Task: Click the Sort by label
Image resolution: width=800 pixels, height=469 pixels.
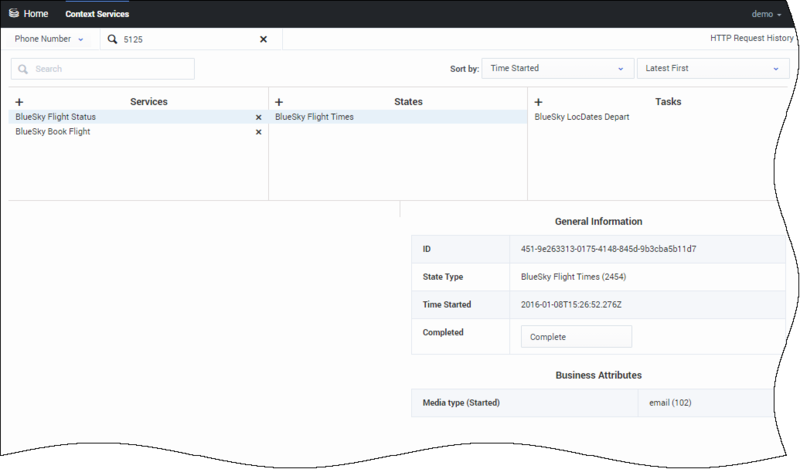Action: pos(464,69)
